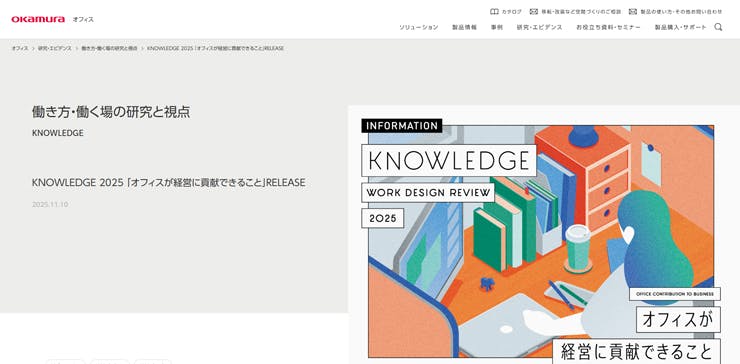
Task: Go to オフィス in the breadcrumb
Action: (x=20, y=48)
